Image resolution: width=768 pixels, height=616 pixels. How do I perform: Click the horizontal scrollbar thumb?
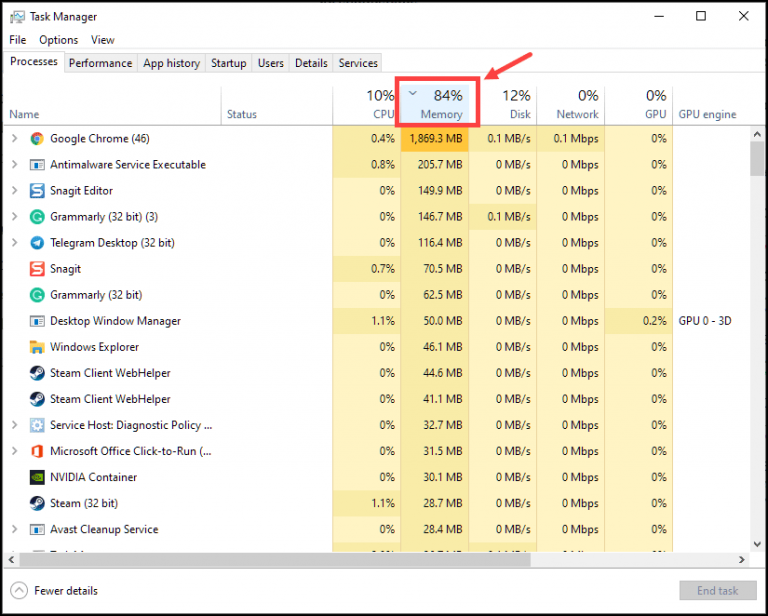pos(275,559)
